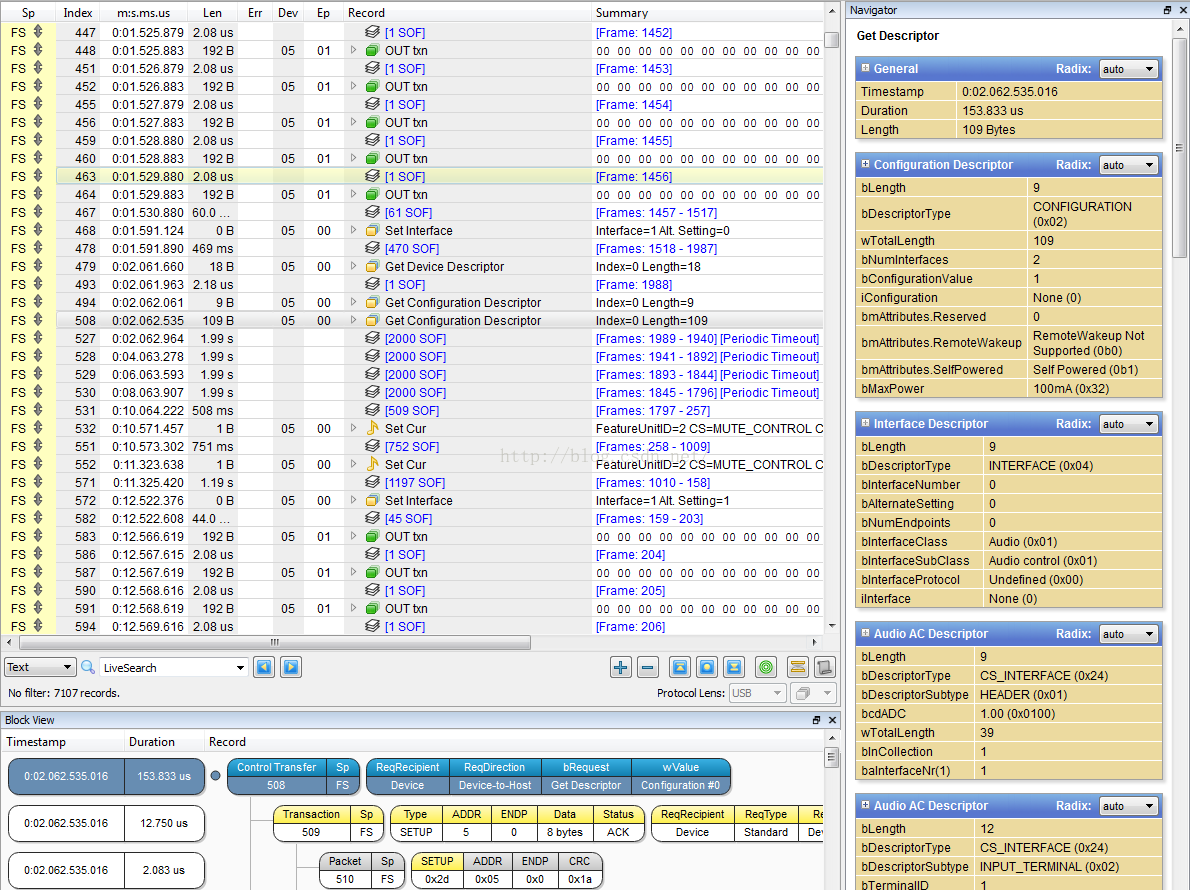Click the search magnifier icon
This screenshot has height=890, width=1190.
tap(88, 667)
